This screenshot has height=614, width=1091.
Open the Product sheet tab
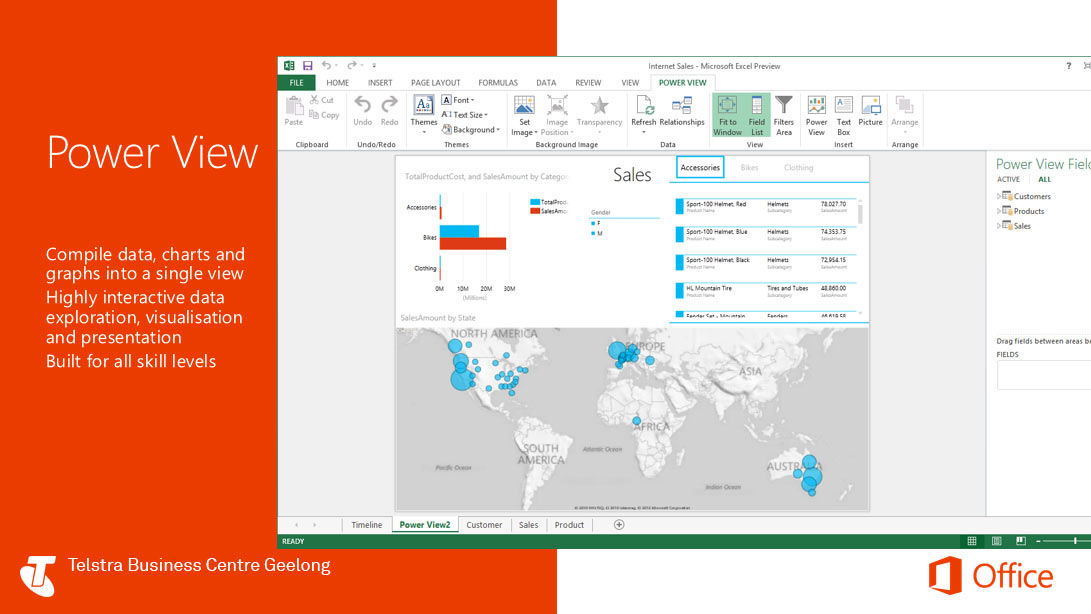[569, 525]
